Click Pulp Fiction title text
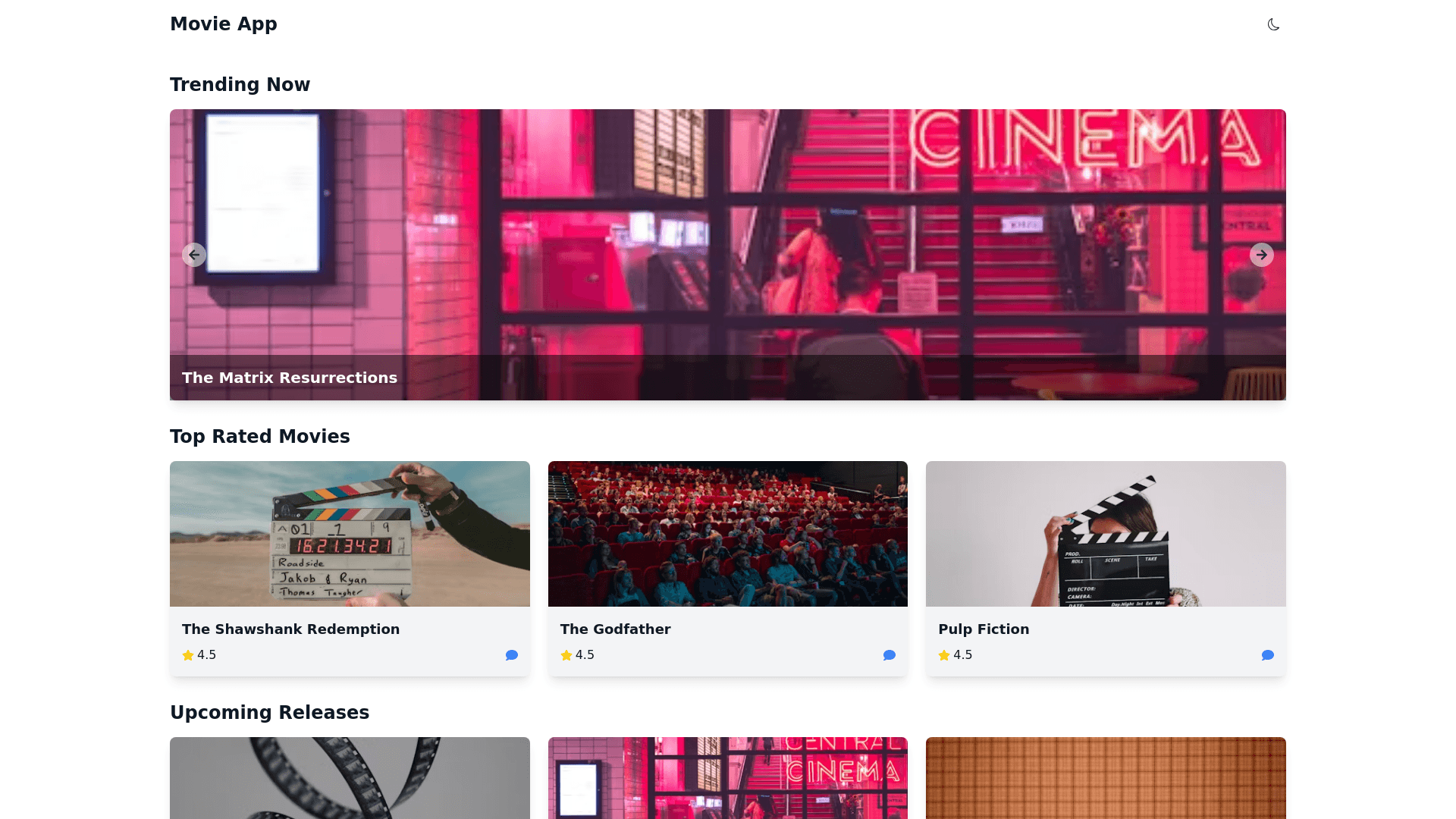The height and width of the screenshot is (819, 1456). [x=984, y=629]
